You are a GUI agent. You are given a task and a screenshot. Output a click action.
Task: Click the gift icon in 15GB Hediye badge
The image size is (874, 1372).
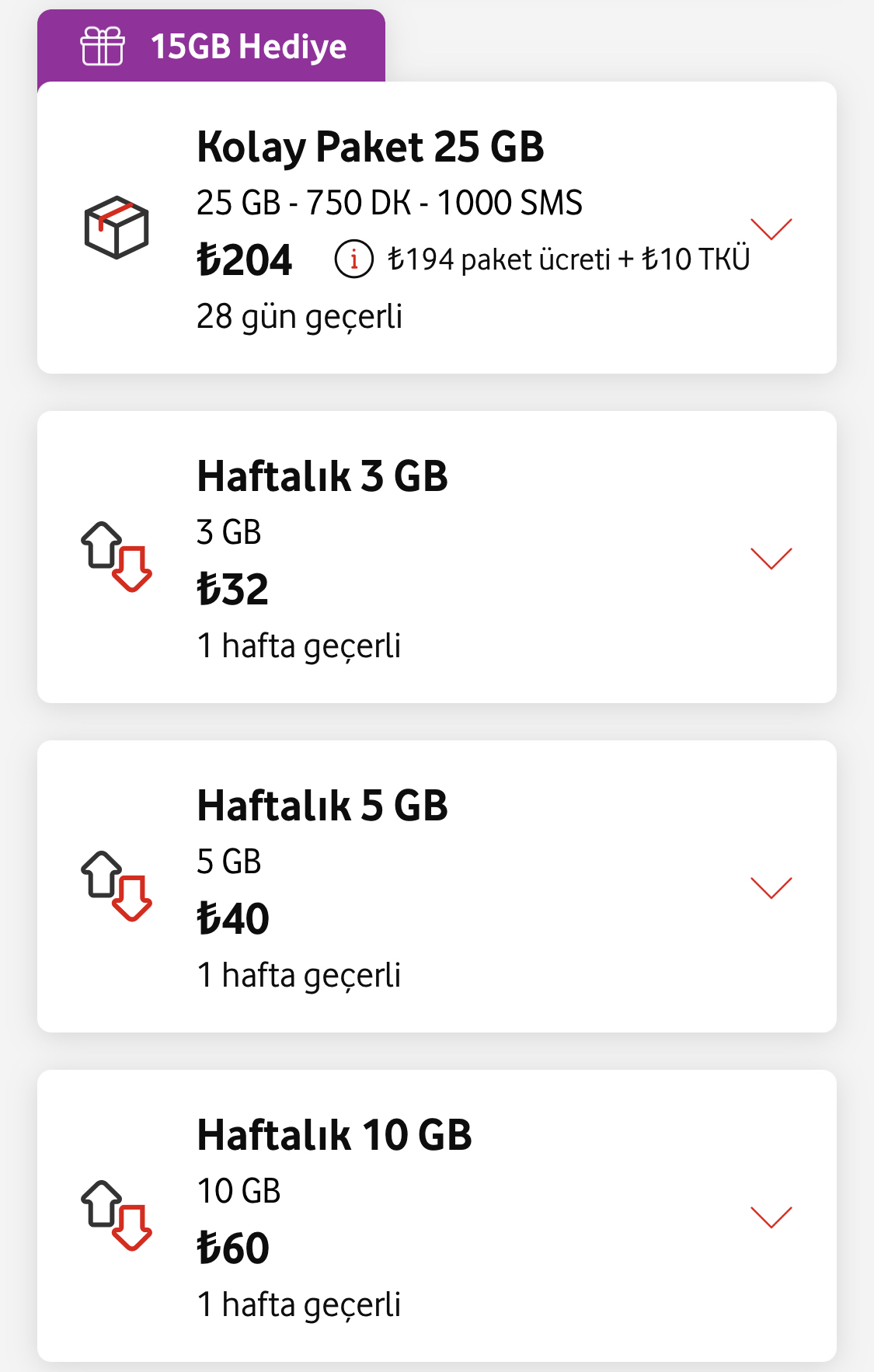coord(103,46)
